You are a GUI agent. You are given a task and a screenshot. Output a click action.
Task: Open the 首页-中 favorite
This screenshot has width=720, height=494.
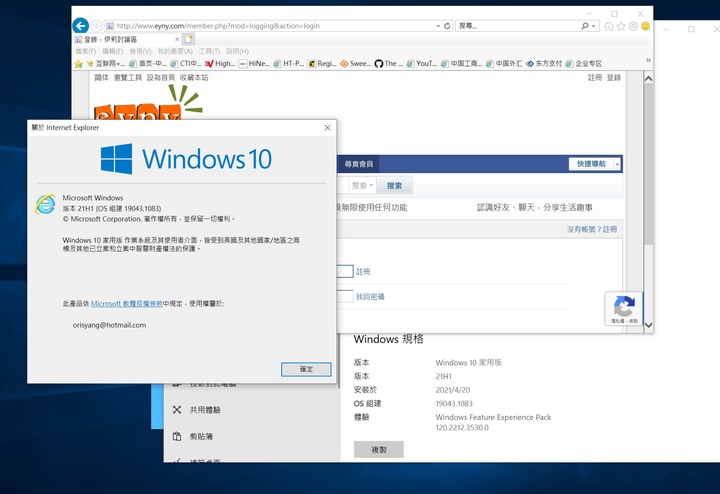(x=148, y=64)
